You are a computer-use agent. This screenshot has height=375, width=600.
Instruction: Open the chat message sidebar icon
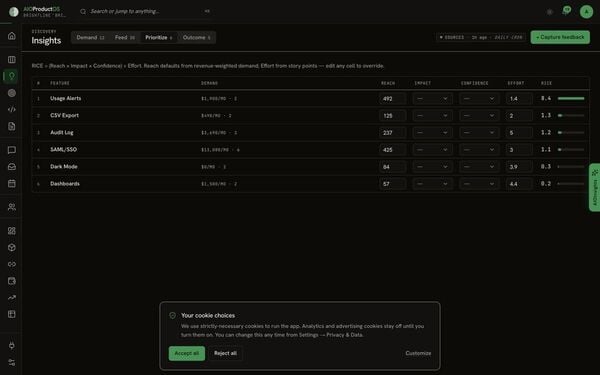pos(12,150)
